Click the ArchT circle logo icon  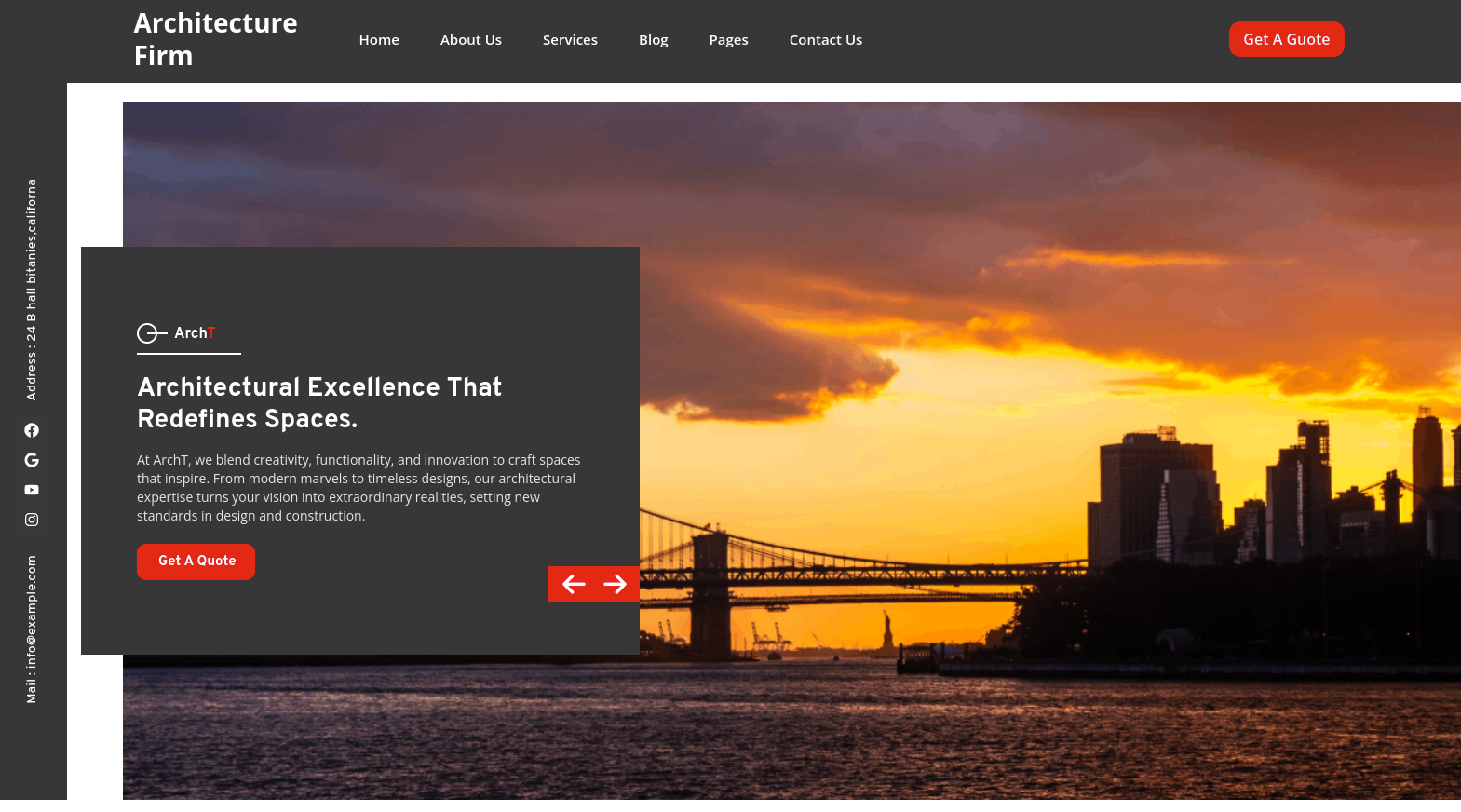pos(152,333)
